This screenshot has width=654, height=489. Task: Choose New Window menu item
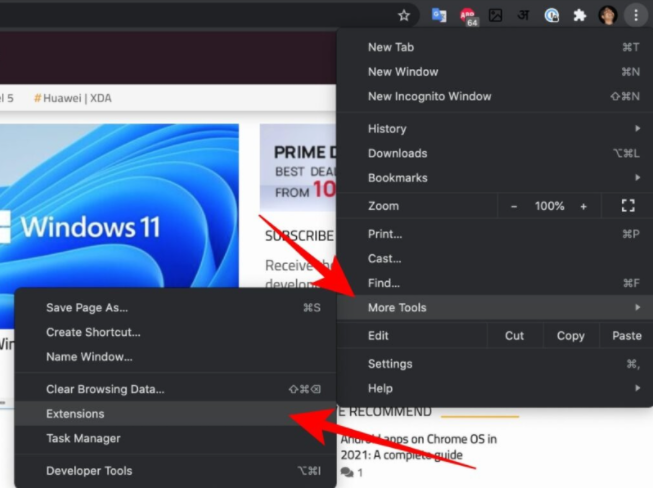pyautogui.click(x=495, y=72)
